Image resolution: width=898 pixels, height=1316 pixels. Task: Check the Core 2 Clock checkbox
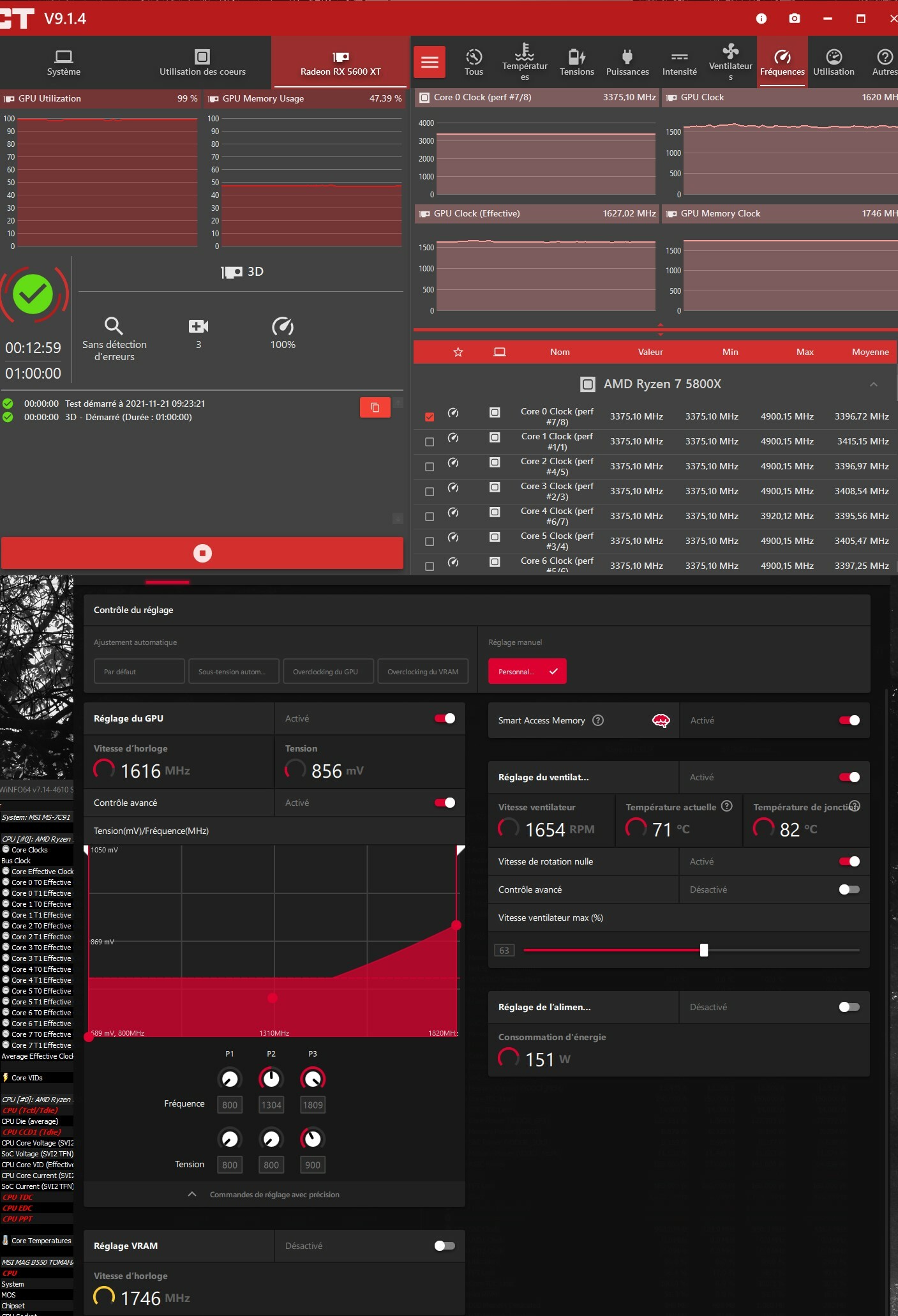(x=430, y=467)
